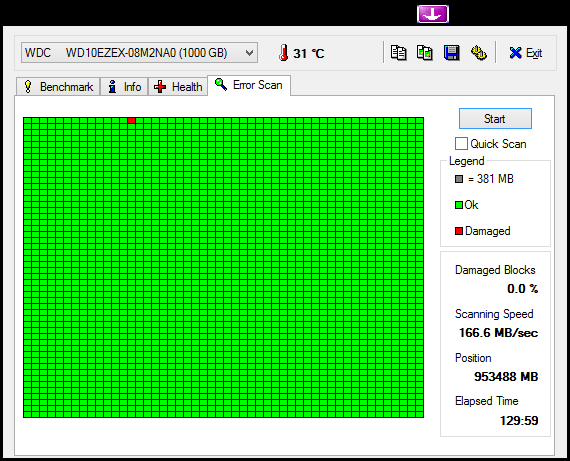Click the red damaged block in grid
570x461 pixels.
point(132,120)
